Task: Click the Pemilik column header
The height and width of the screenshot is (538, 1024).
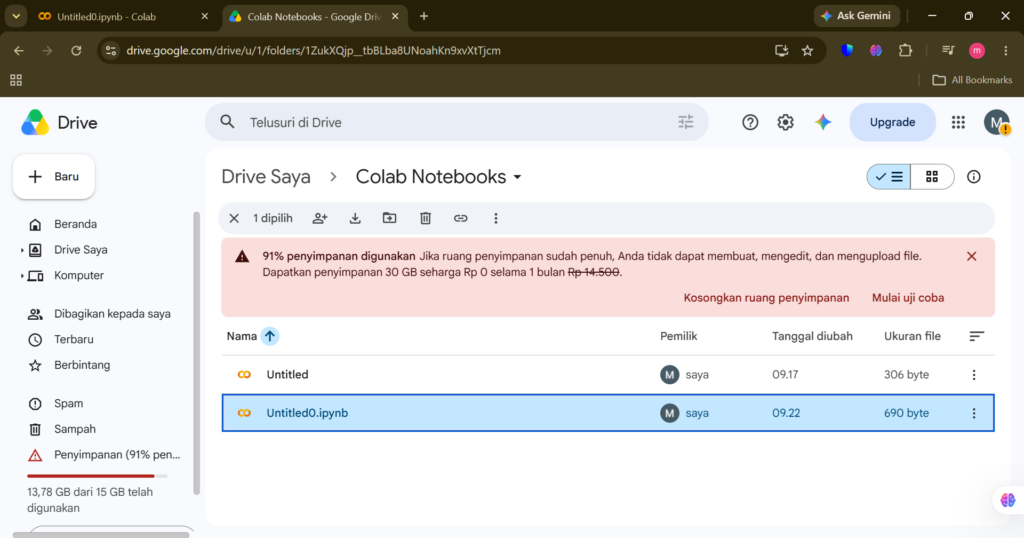Action: [679, 336]
